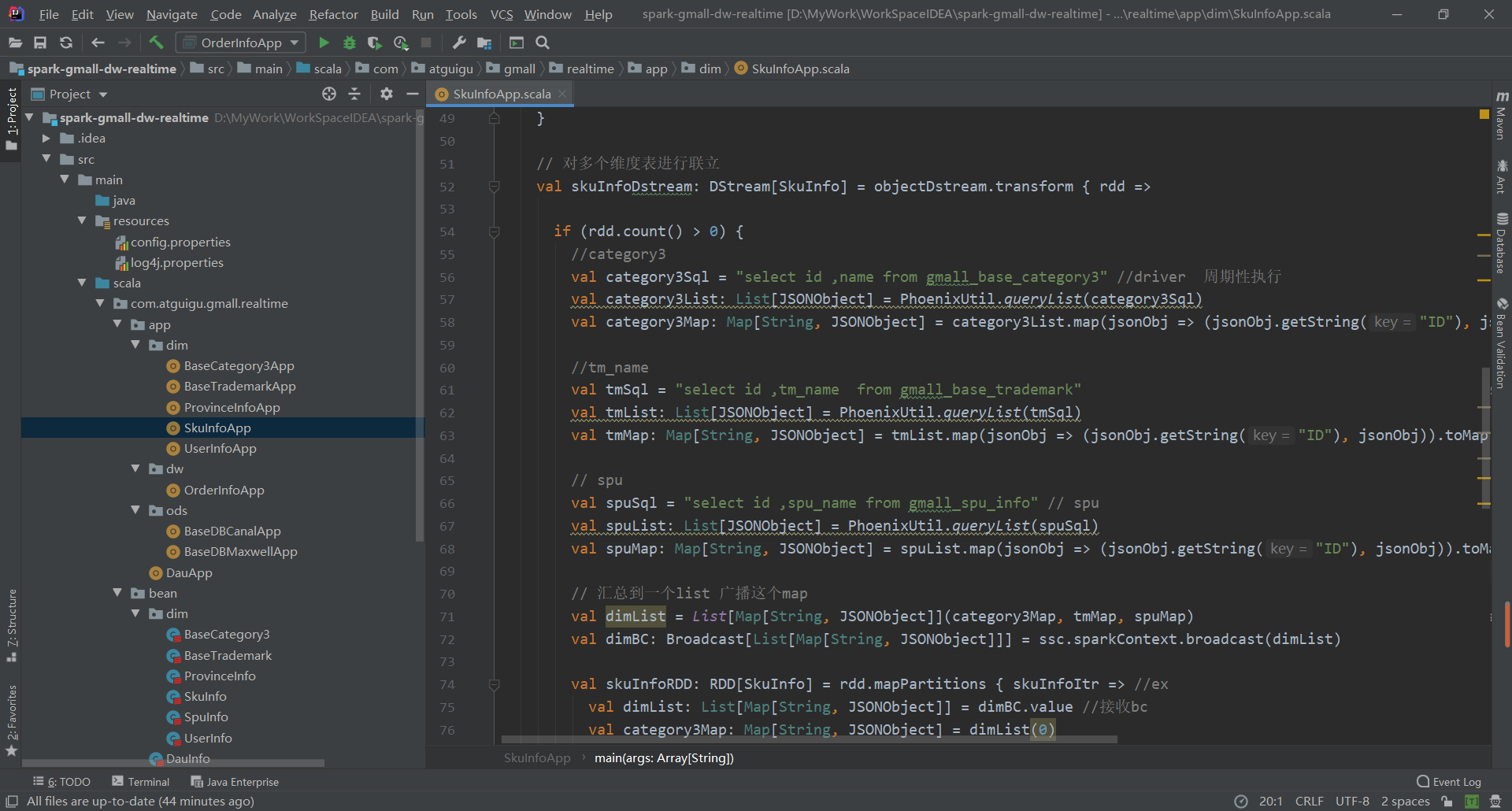The width and height of the screenshot is (1512, 811).
Task: Start debugging with the green bug icon
Action: [350, 43]
